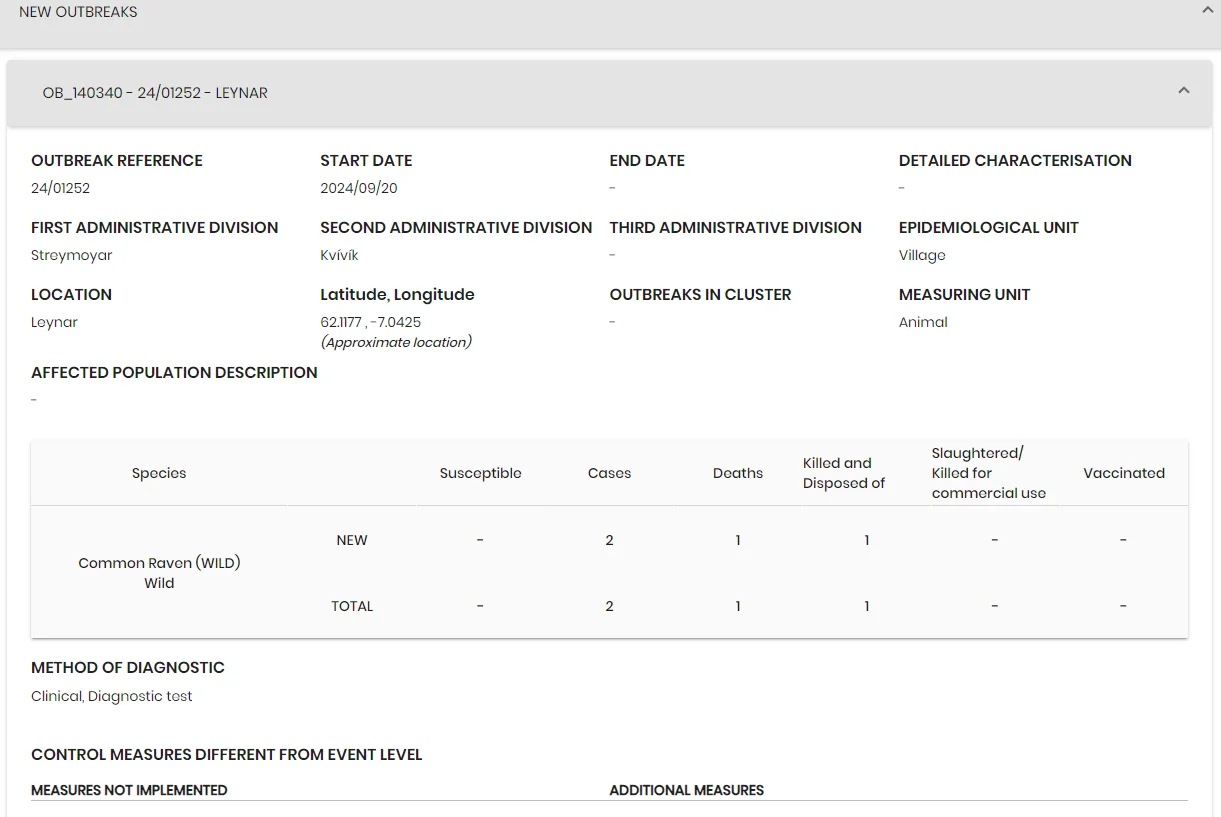The image size is (1221, 817).
Task: Click the Vaccinated column header
Action: pos(1124,473)
